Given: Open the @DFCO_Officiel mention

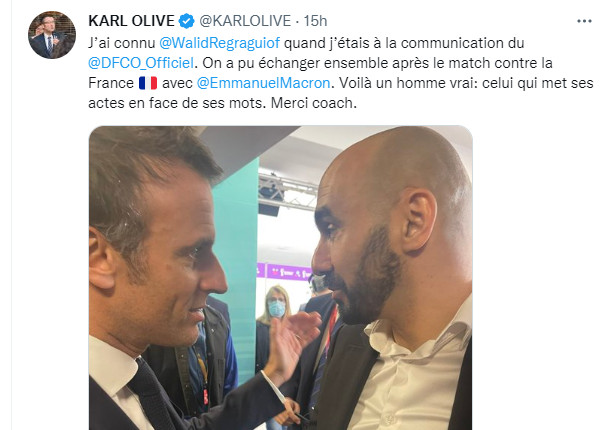Looking at the screenshot, I should click(141, 63).
